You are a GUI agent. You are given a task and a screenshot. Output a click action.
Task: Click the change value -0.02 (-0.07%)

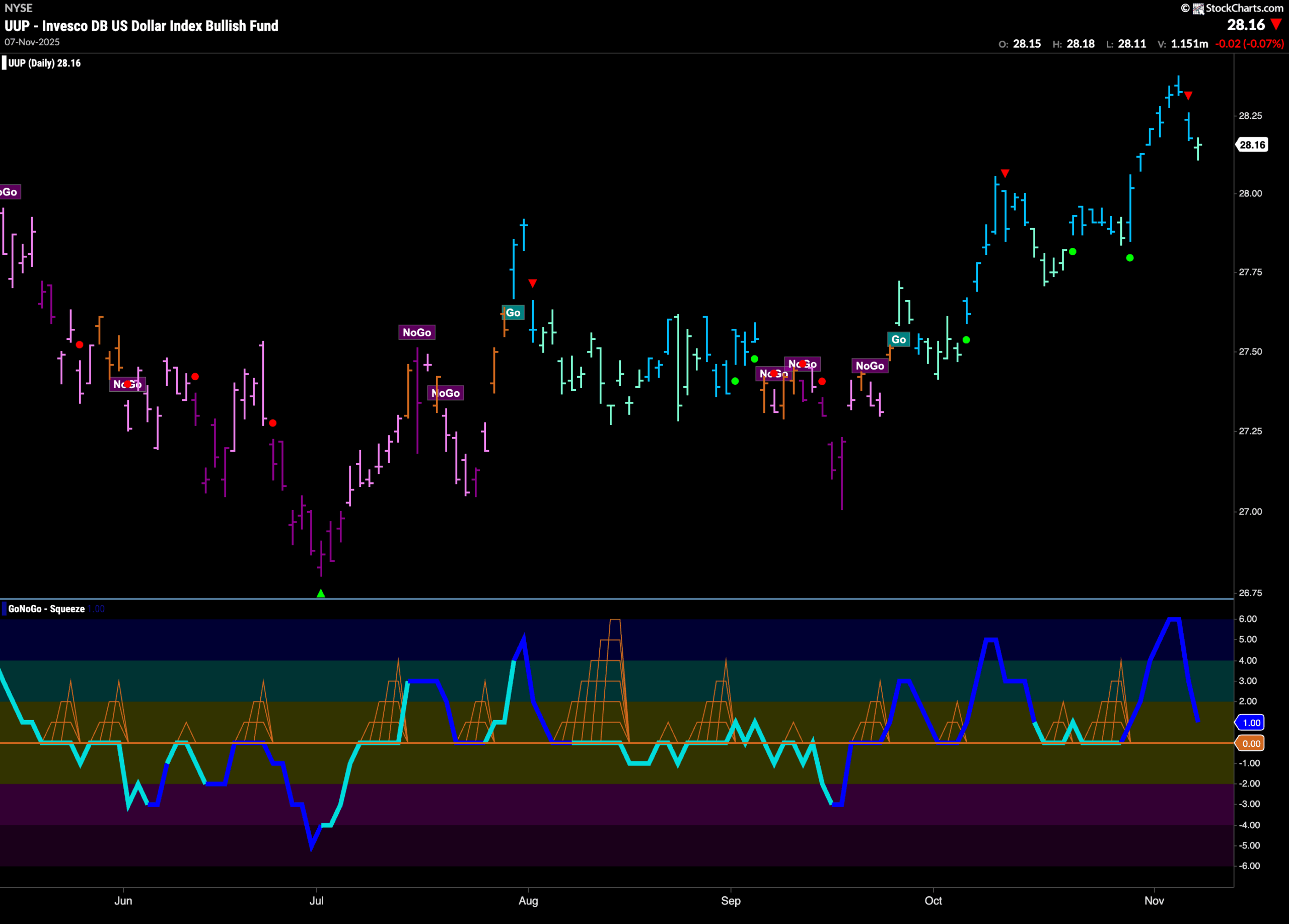tap(1249, 44)
